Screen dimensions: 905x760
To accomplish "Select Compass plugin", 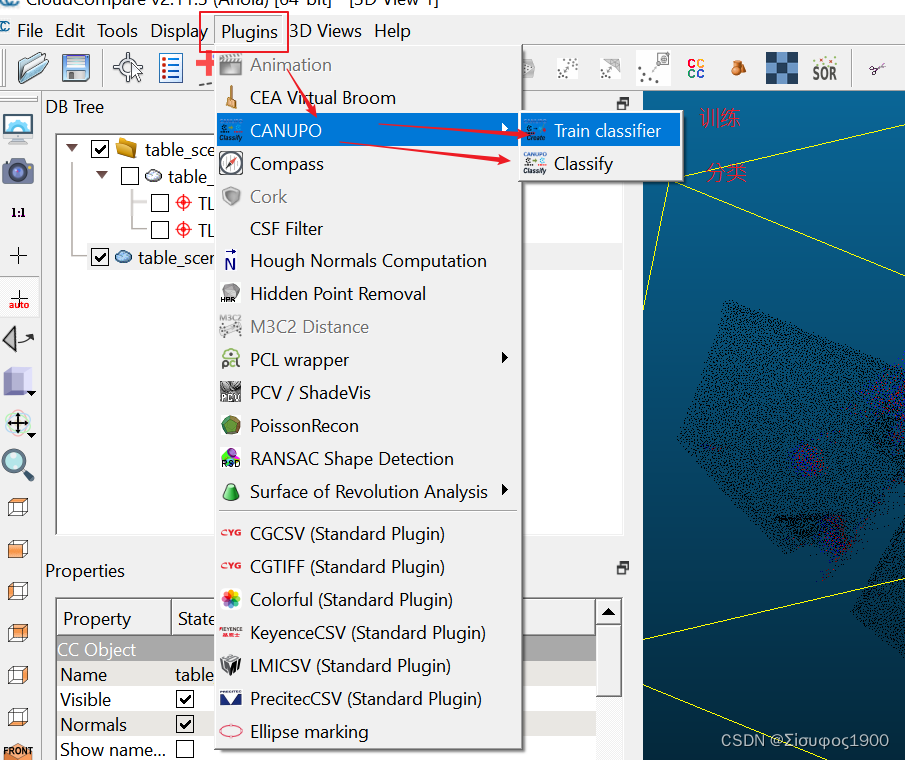I will coord(369,164).
